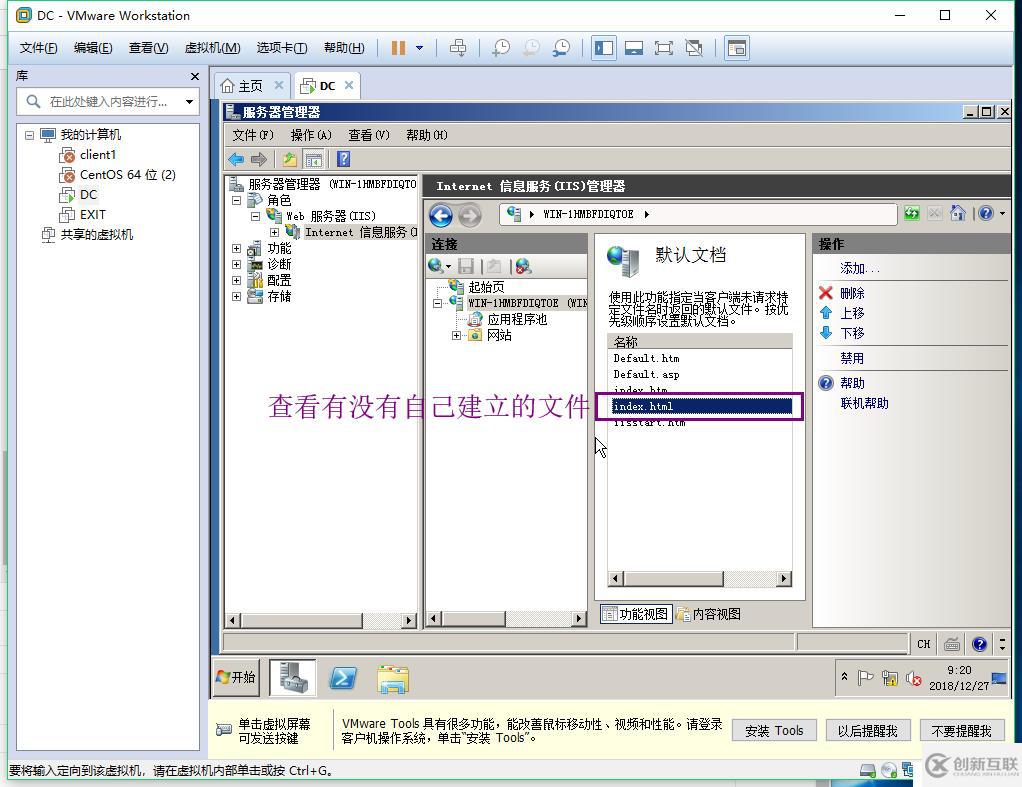Image resolution: width=1022 pixels, height=787 pixels.
Task: Revert the VM to its previous snapshot
Action: [x=531, y=48]
